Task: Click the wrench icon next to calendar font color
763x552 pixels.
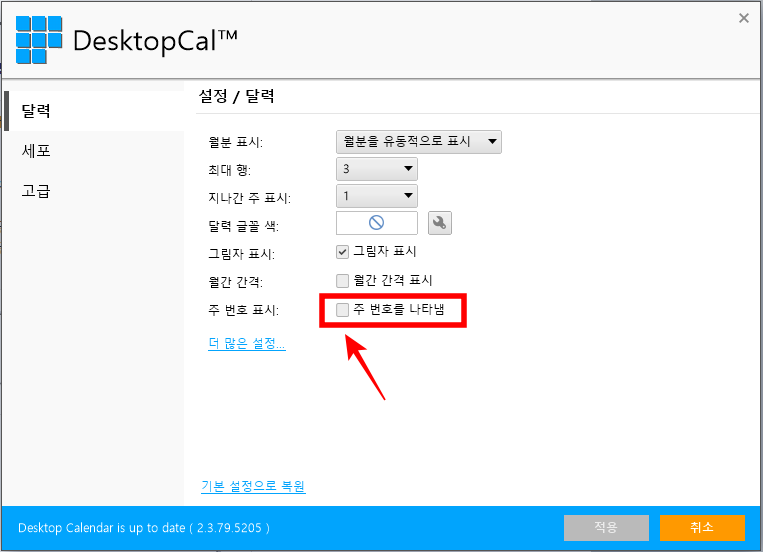Action: click(x=439, y=223)
